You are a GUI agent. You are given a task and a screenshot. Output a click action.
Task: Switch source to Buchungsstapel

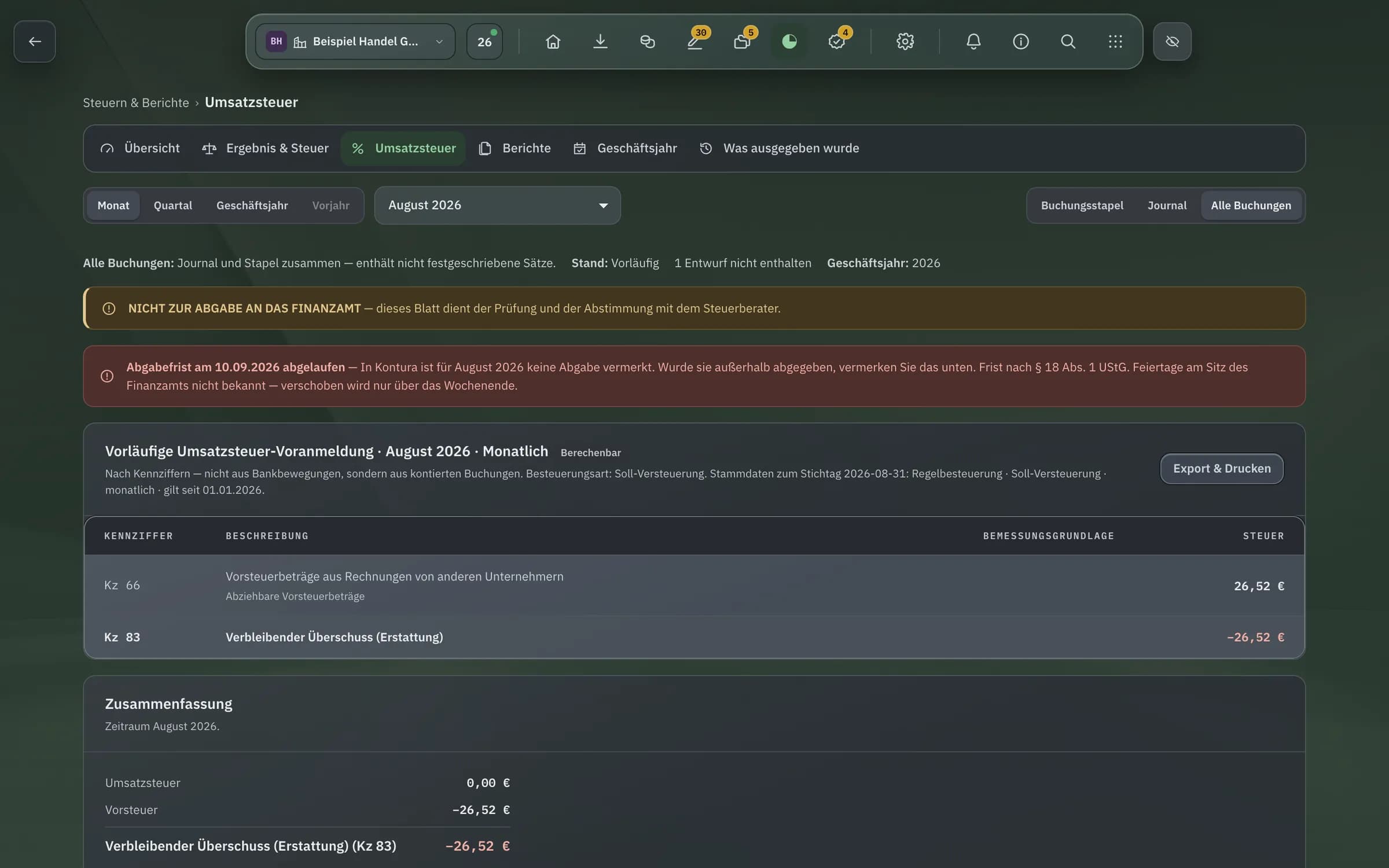coord(1082,205)
